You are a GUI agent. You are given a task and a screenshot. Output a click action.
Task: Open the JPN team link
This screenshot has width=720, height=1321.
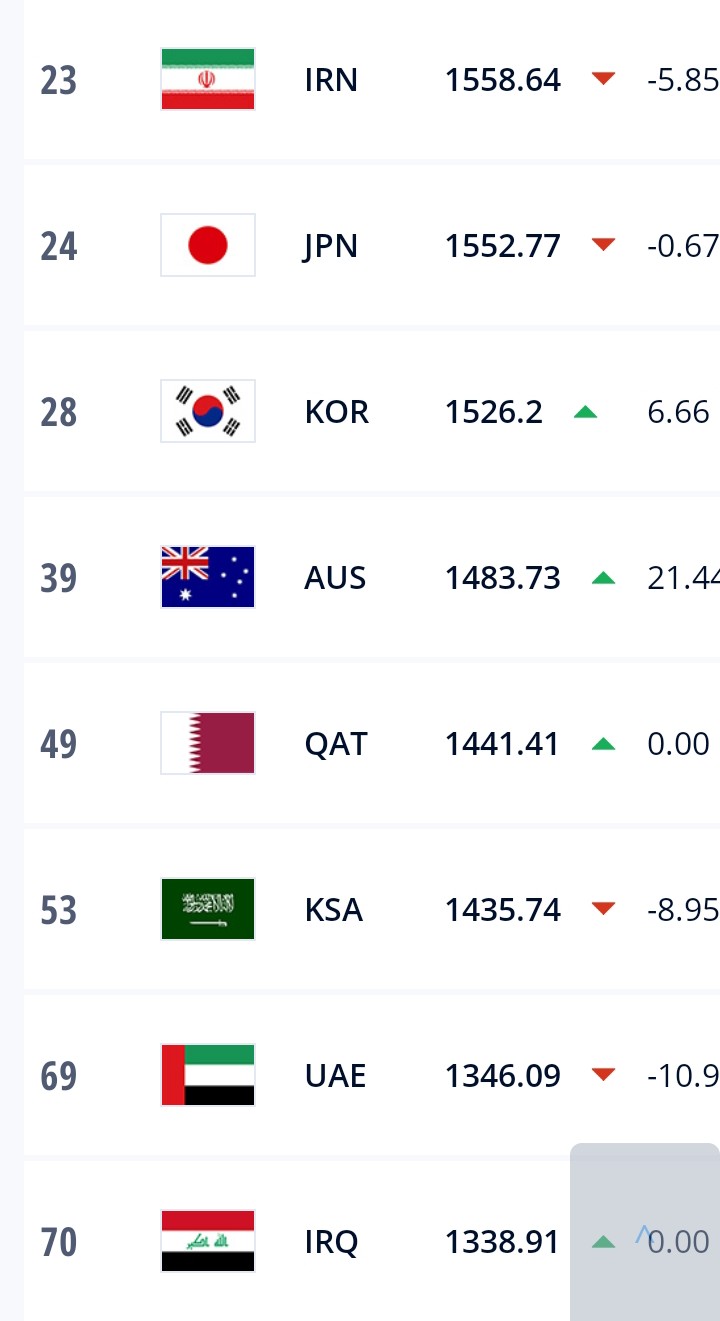[x=331, y=246]
